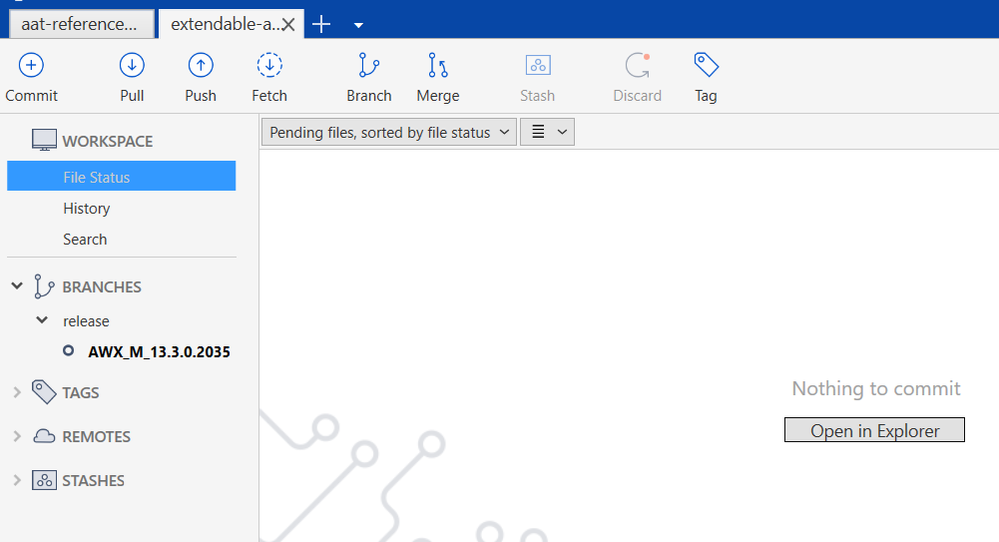999x542 pixels.
Task: Click the release folder label
Action: (x=86, y=321)
